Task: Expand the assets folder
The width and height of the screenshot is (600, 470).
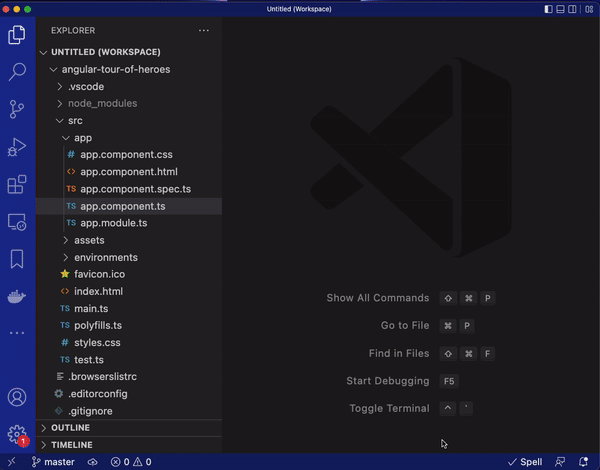Action: click(129, 240)
